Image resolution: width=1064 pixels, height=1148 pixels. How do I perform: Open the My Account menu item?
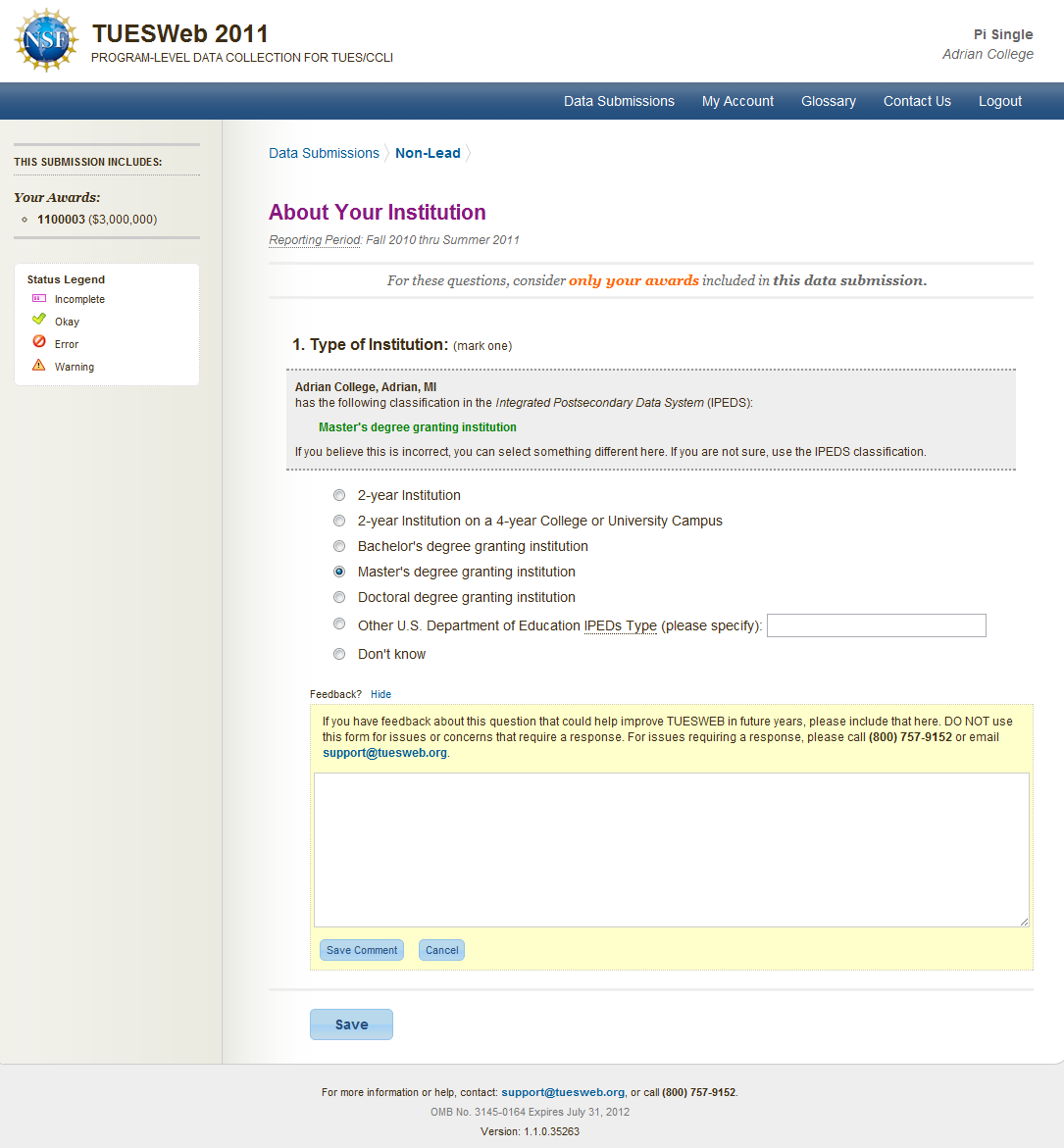737,101
